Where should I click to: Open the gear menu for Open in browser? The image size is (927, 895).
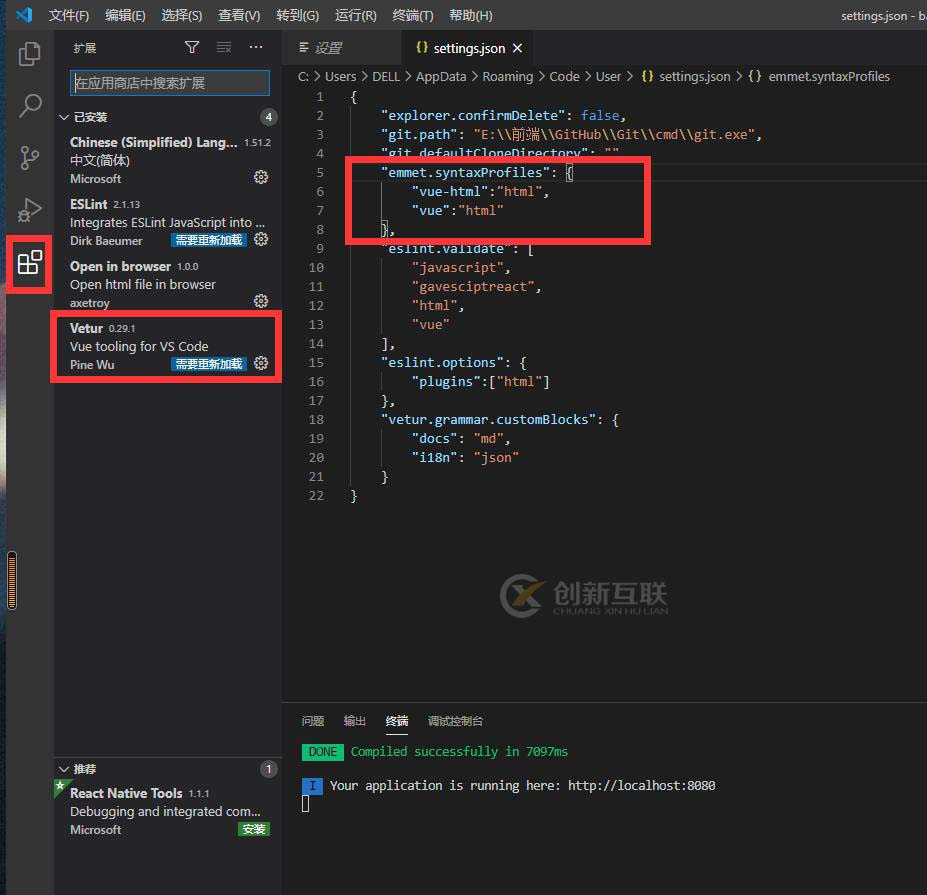click(261, 301)
